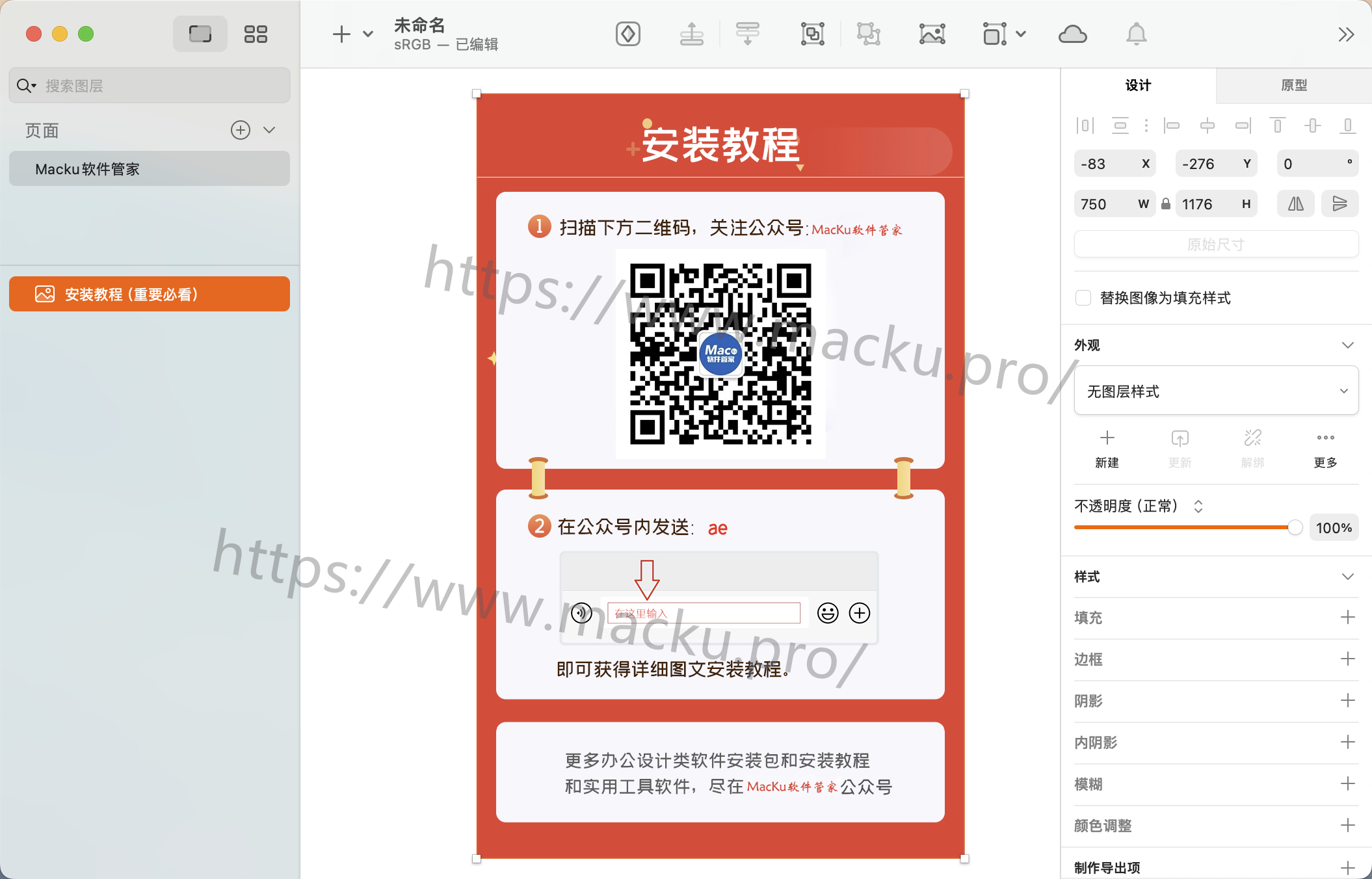Expand the insert dropdown arrow

[x=368, y=34]
